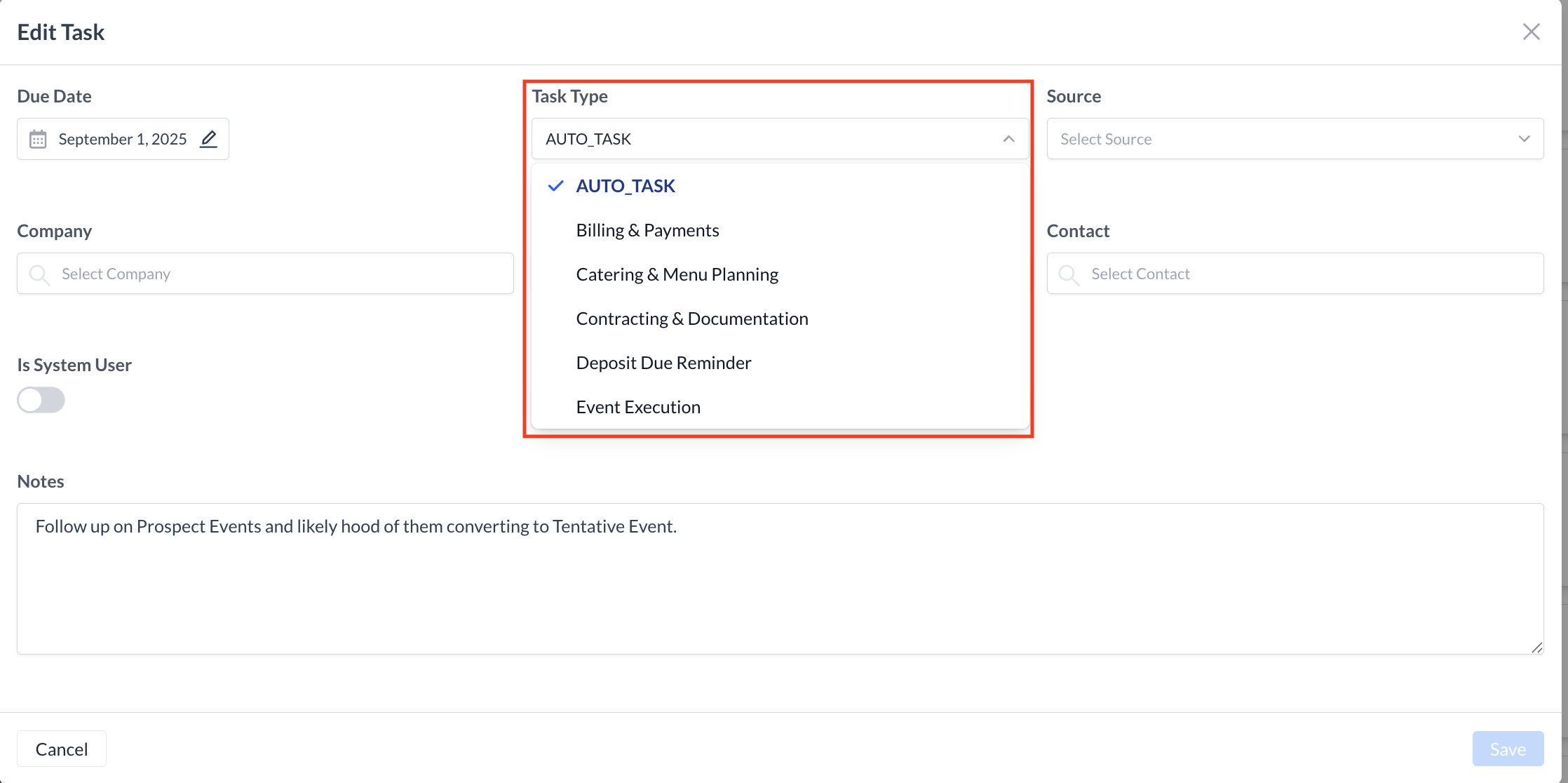Click the calendar icon in Due Date
Viewport: 1568px width, 783px height.
pyautogui.click(x=38, y=139)
